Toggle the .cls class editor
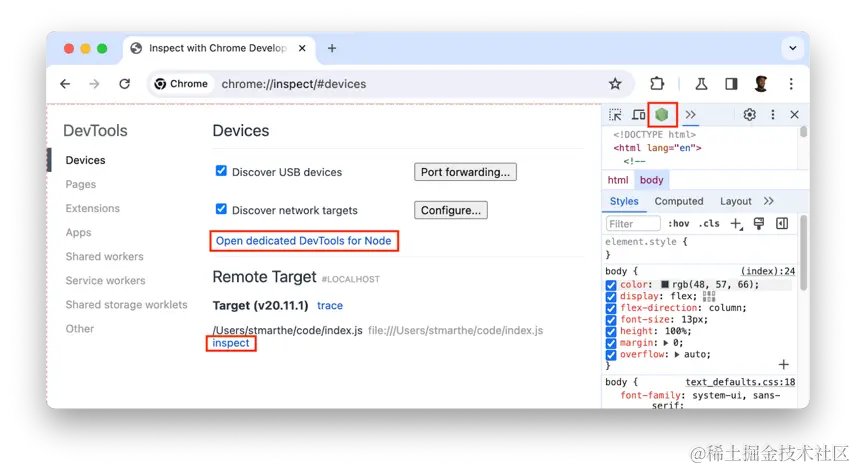This screenshot has width=856, height=470. tap(709, 223)
